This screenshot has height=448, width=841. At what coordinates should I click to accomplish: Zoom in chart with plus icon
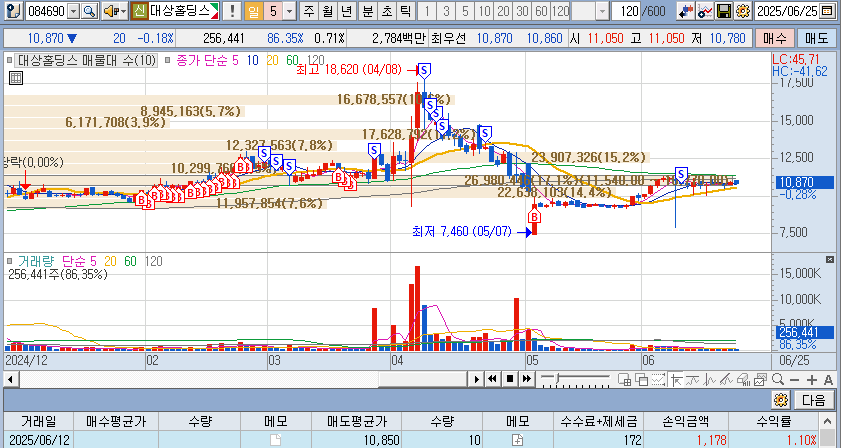[x=812, y=379]
